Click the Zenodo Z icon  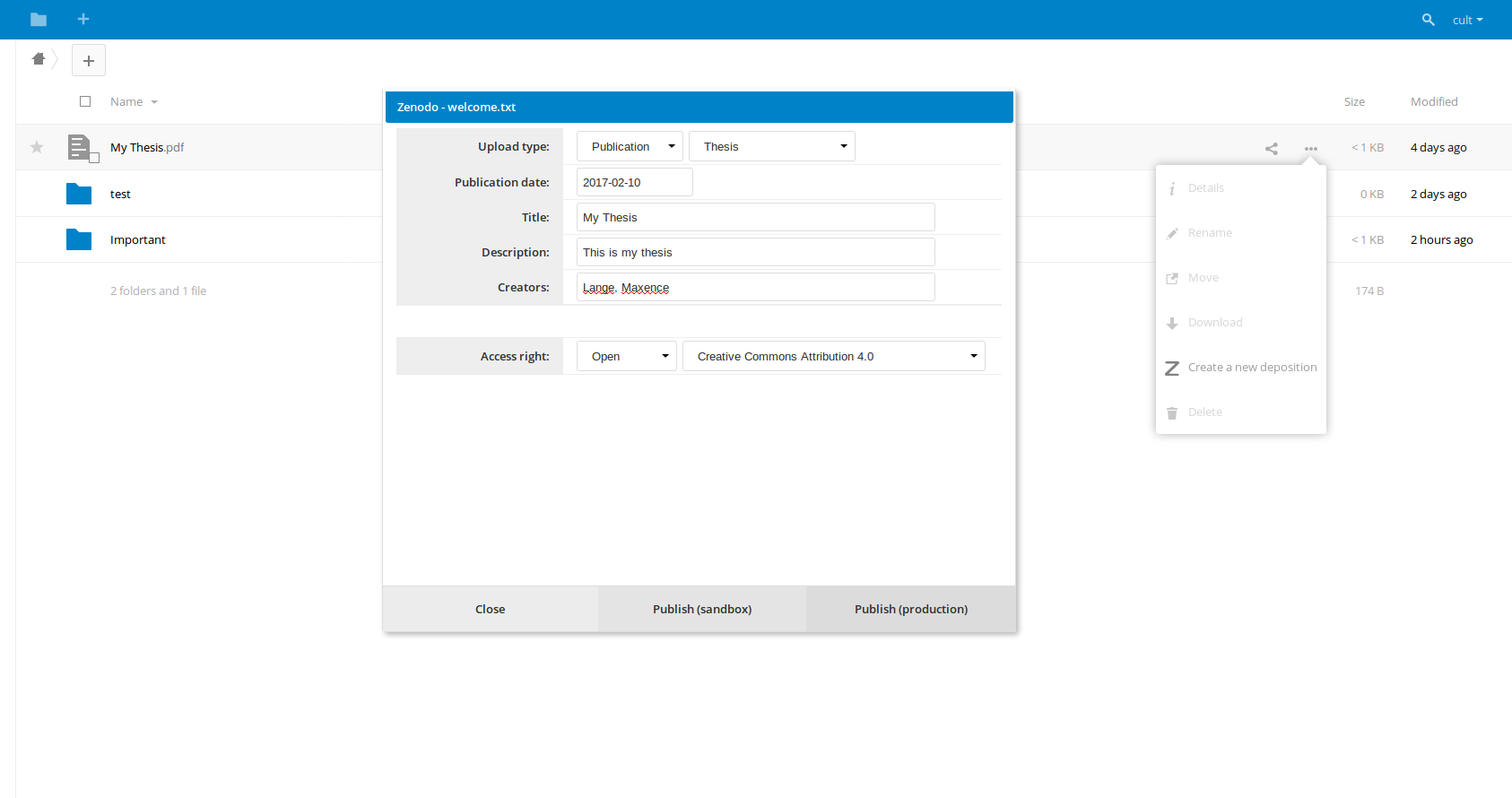coord(1172,368)
